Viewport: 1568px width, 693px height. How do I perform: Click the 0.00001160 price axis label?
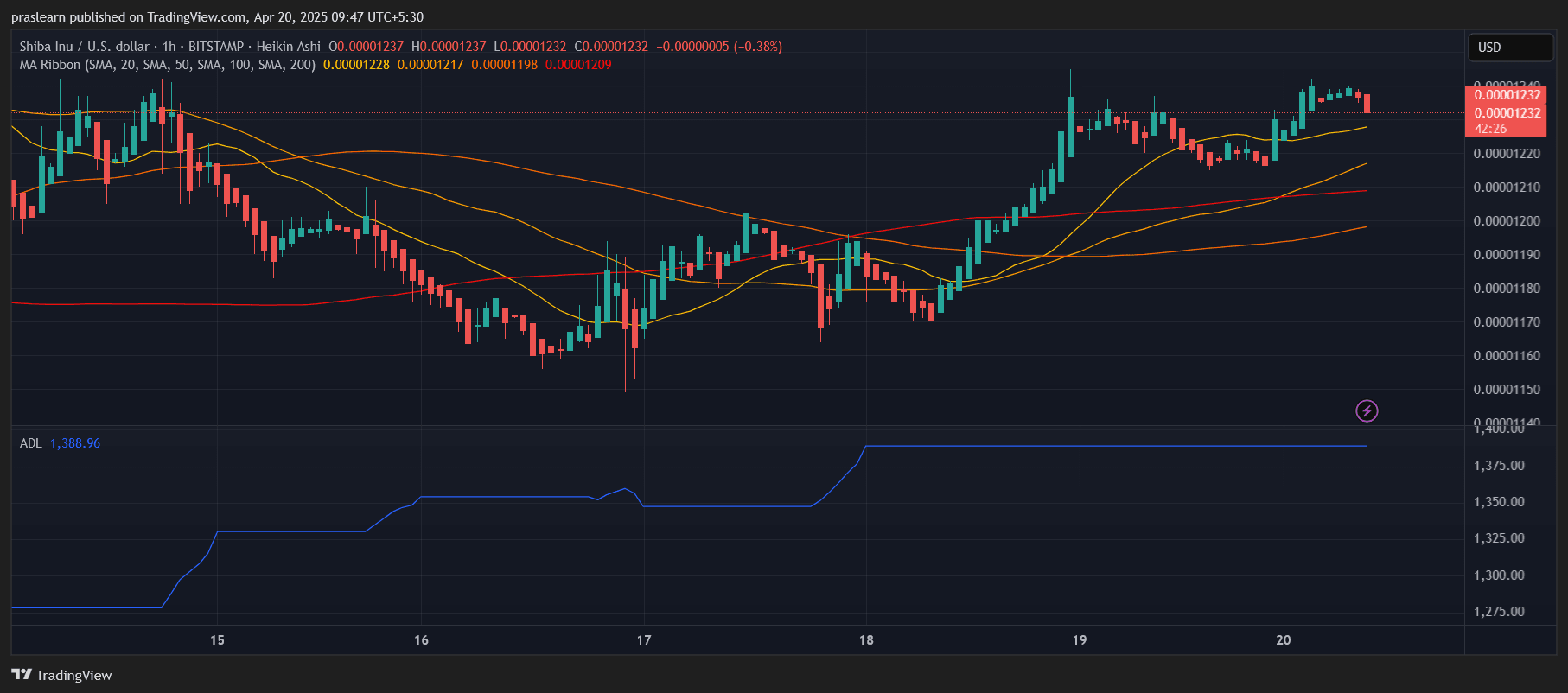click(x=1507, y=356)
